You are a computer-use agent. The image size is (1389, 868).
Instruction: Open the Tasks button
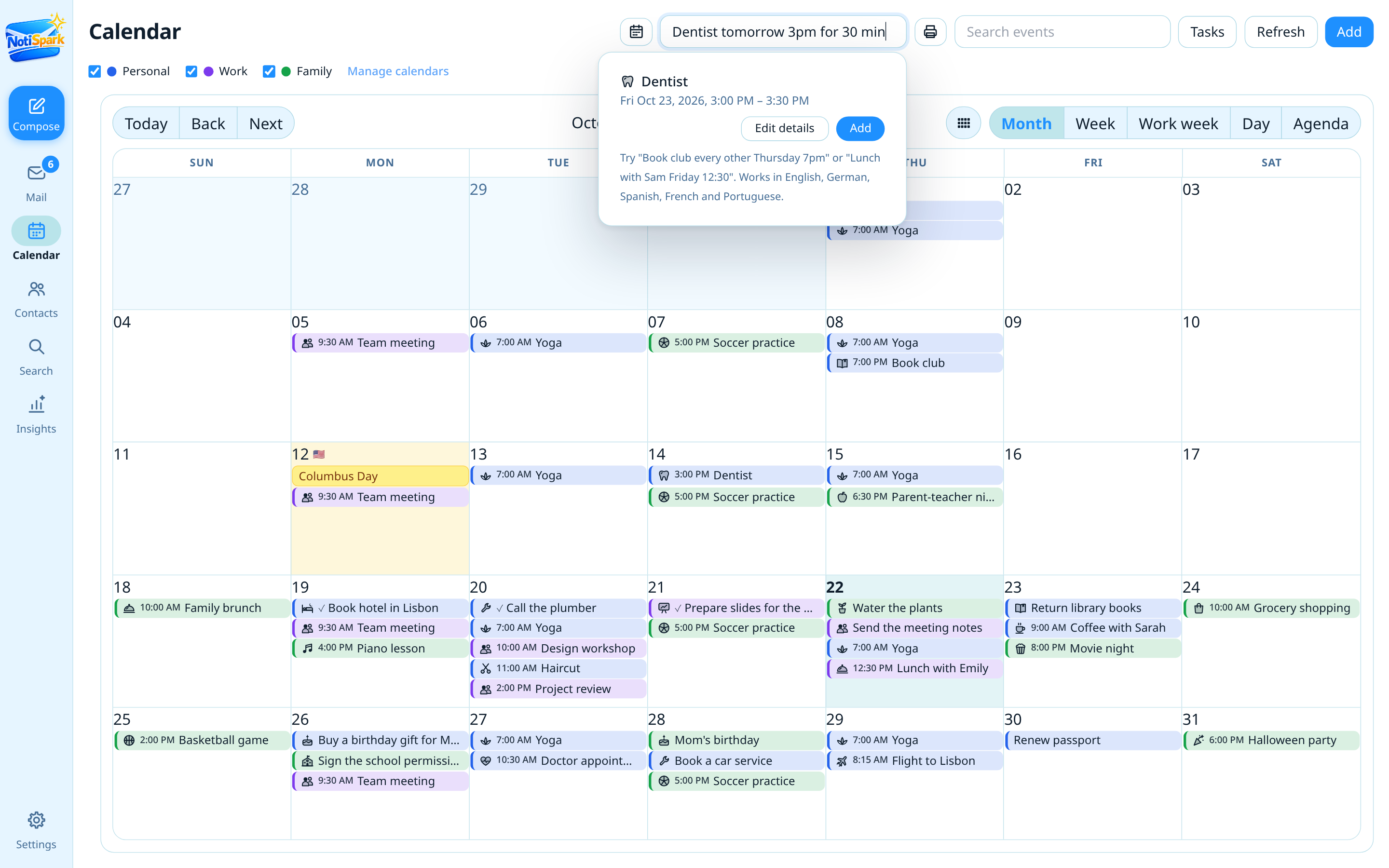point(1207,31)
